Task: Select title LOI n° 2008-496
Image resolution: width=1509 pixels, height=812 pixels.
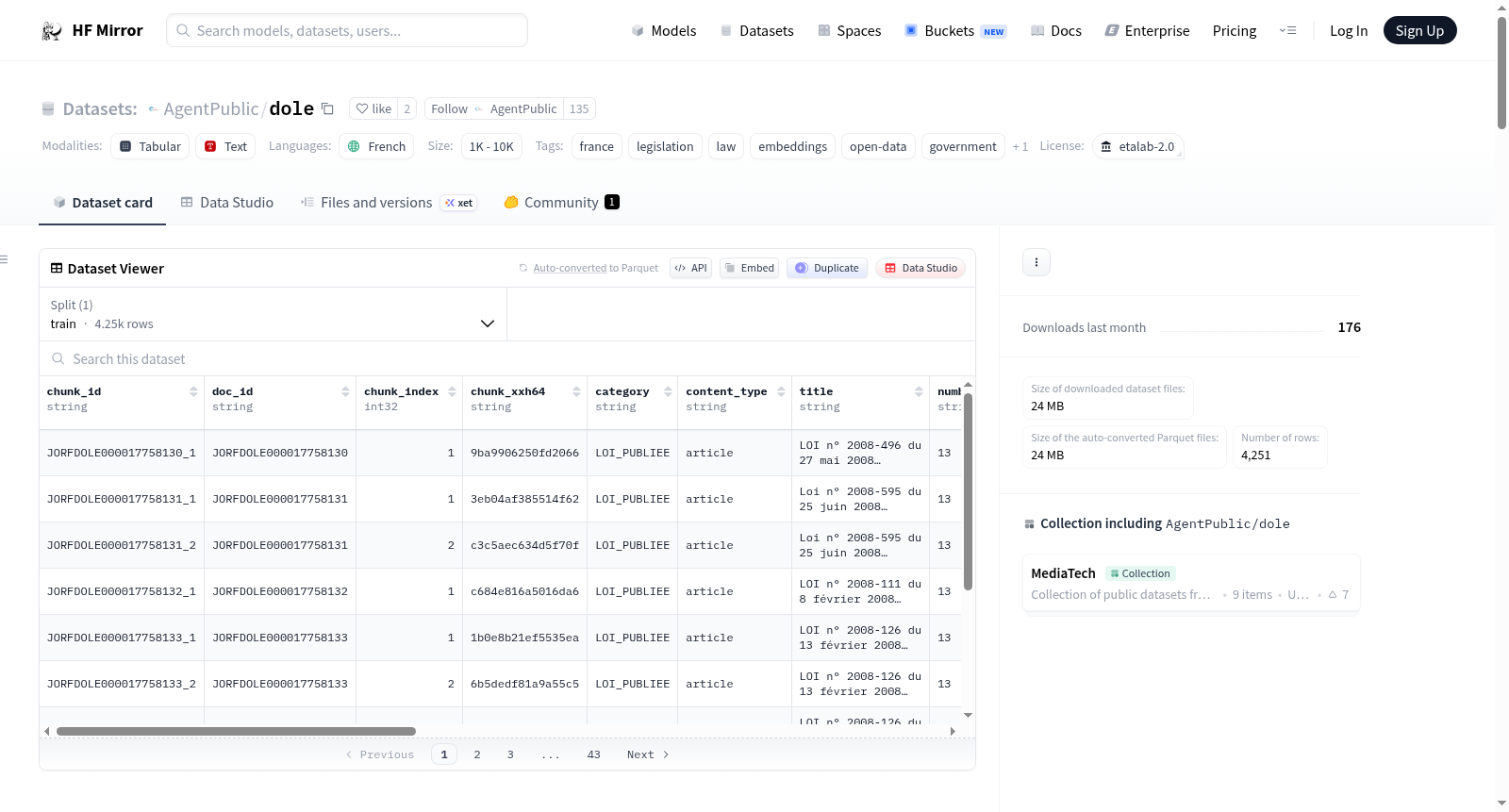Action: click(x=860, y=453)
